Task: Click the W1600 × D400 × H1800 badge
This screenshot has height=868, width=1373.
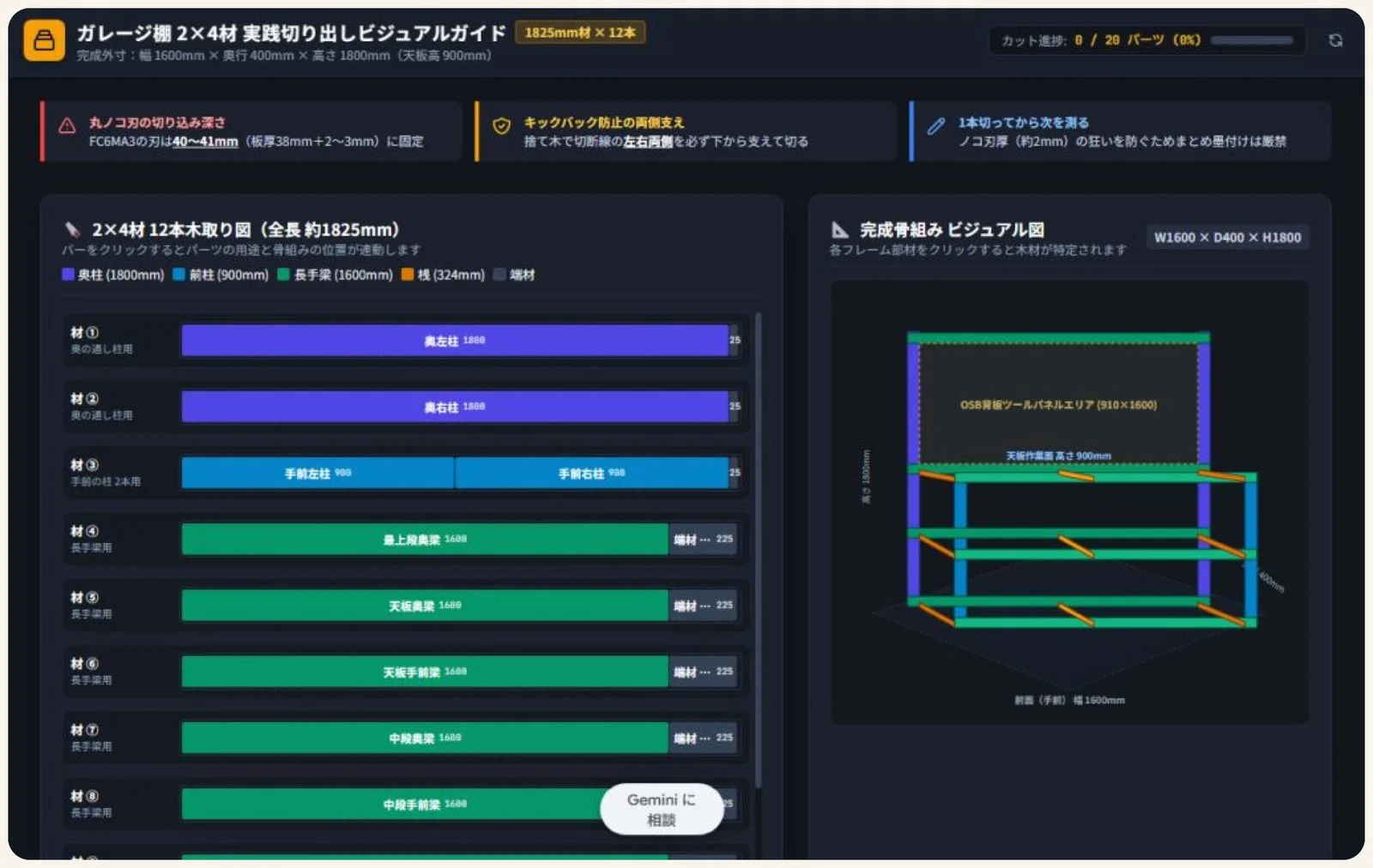Action: [x=1227, y=238]
